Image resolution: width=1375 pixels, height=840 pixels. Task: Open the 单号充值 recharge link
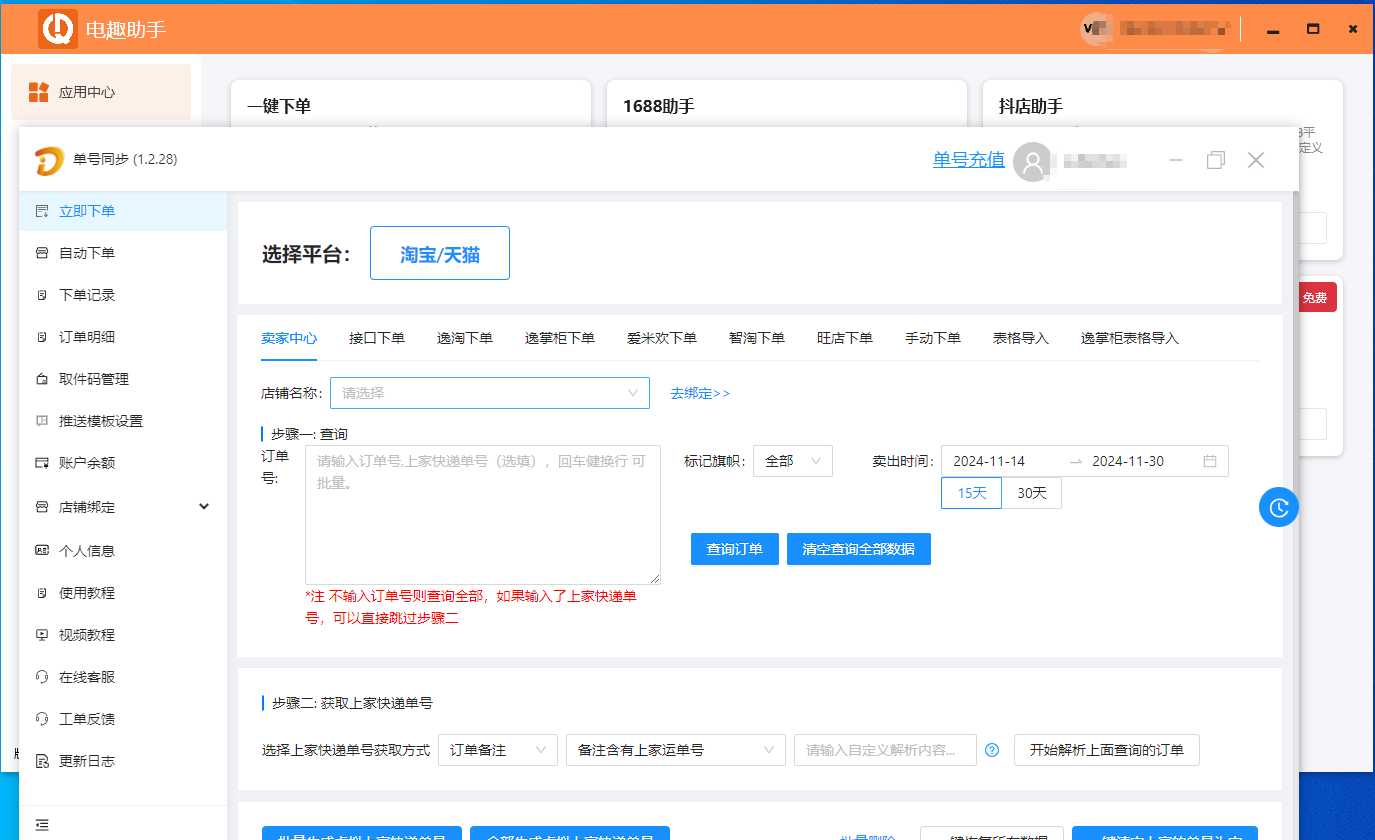(x=969, y=159)
